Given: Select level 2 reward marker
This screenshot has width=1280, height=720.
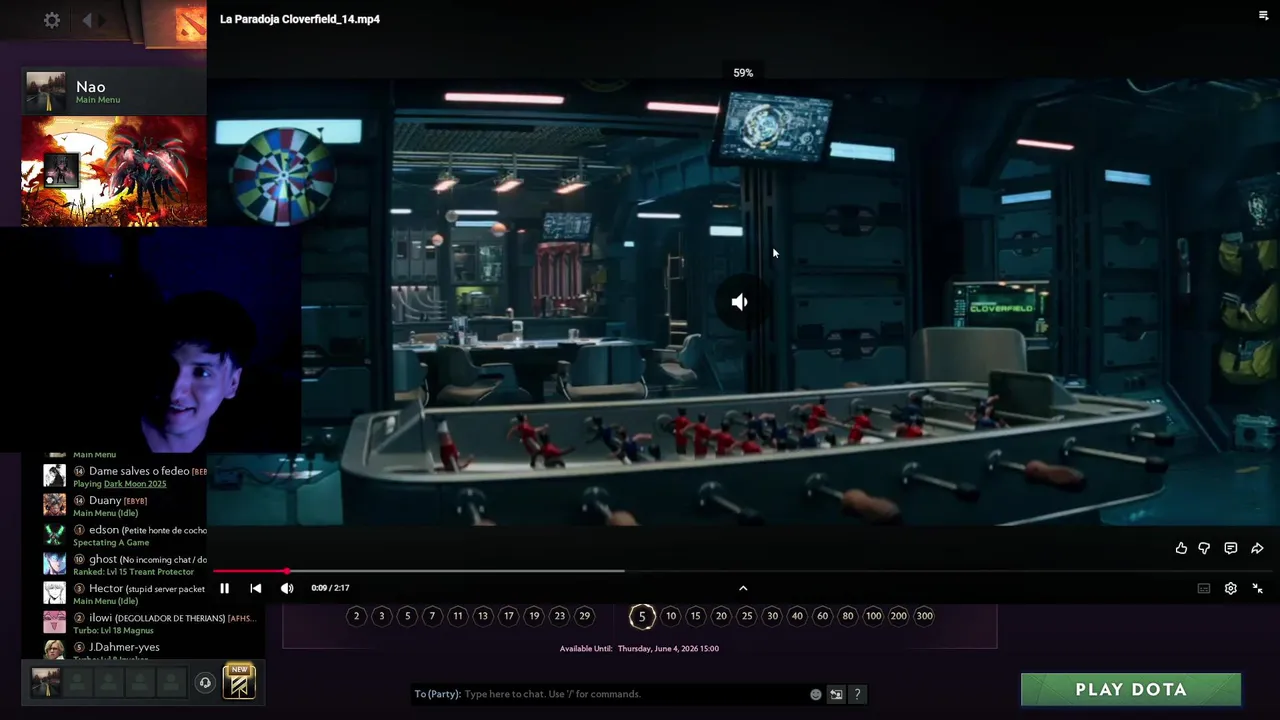Looking at the screenshot, I should (x=356, y=616).
